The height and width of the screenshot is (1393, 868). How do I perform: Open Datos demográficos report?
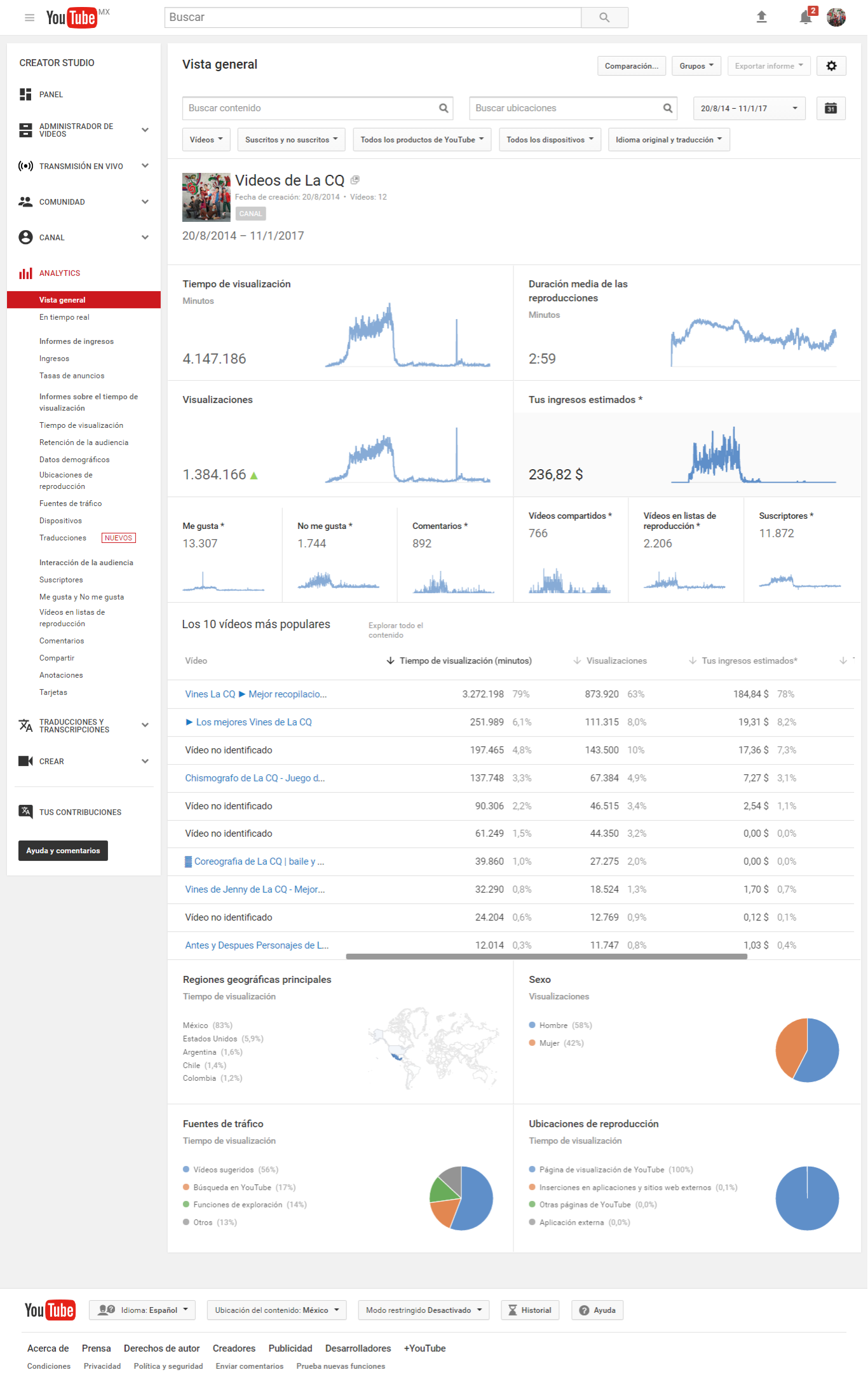pos(74,460)
